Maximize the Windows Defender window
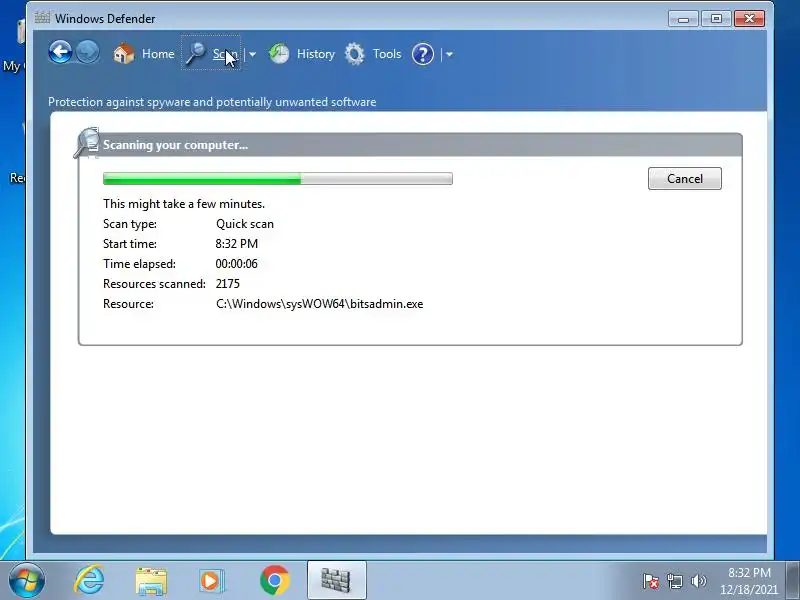The width and height of the screenshot is (800, 600). [x=716, y=19]
